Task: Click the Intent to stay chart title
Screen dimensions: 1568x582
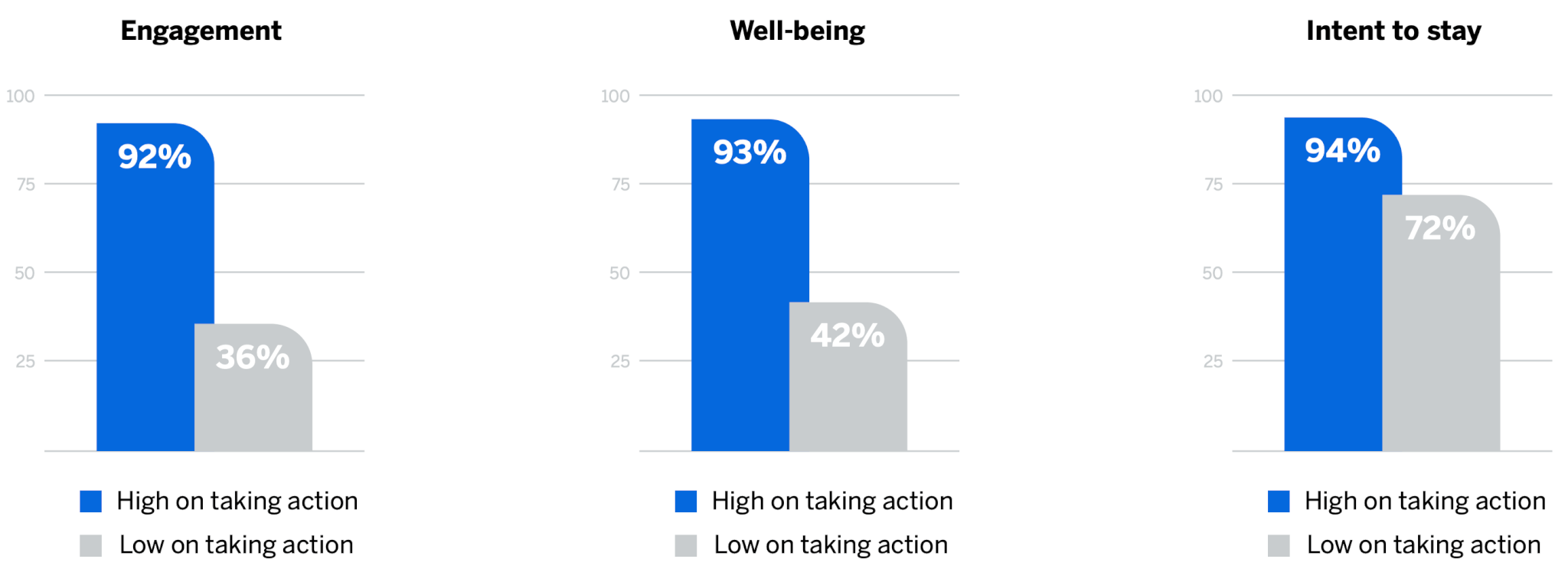Action: [1393, 31]
